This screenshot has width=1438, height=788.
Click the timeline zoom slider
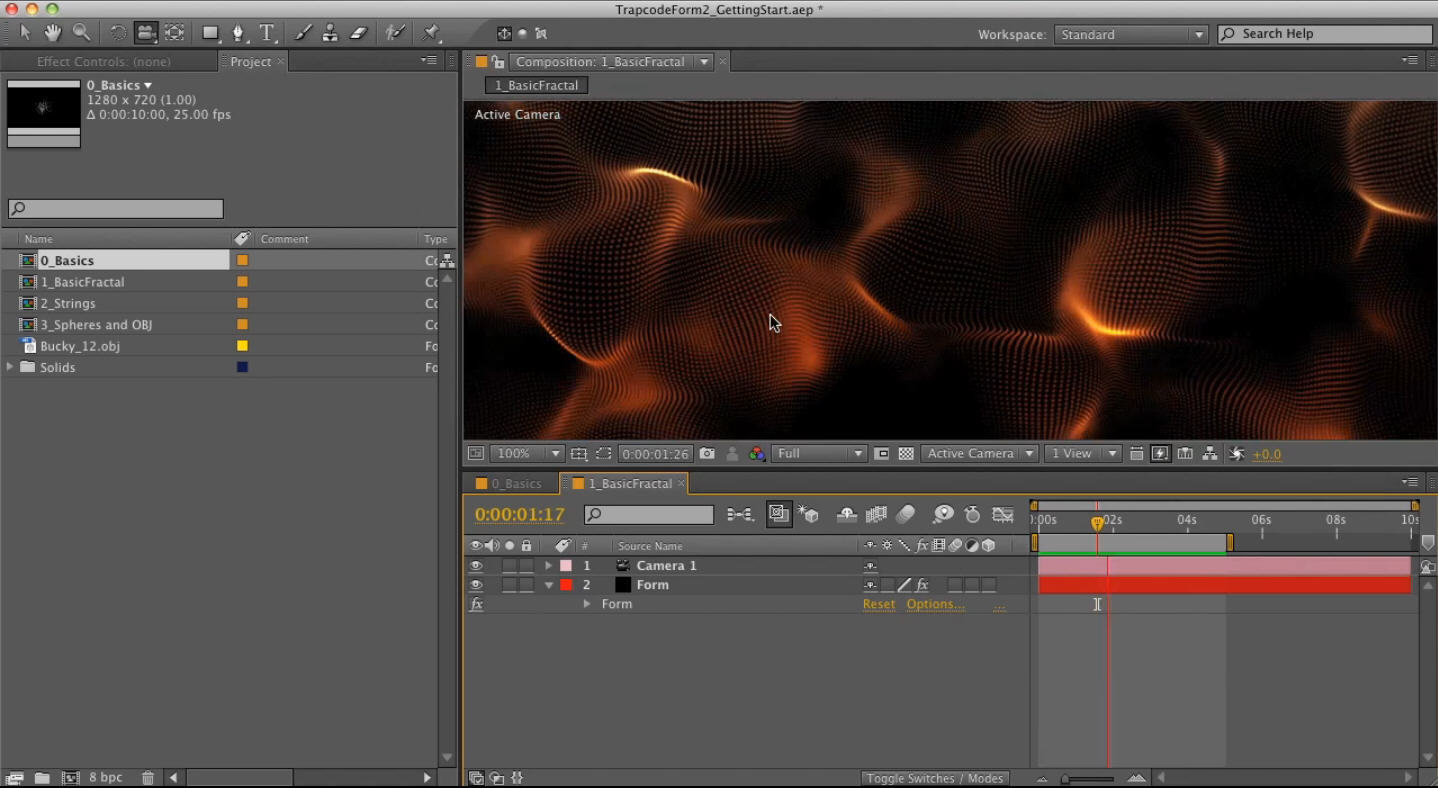click(x=1088, y=778)
